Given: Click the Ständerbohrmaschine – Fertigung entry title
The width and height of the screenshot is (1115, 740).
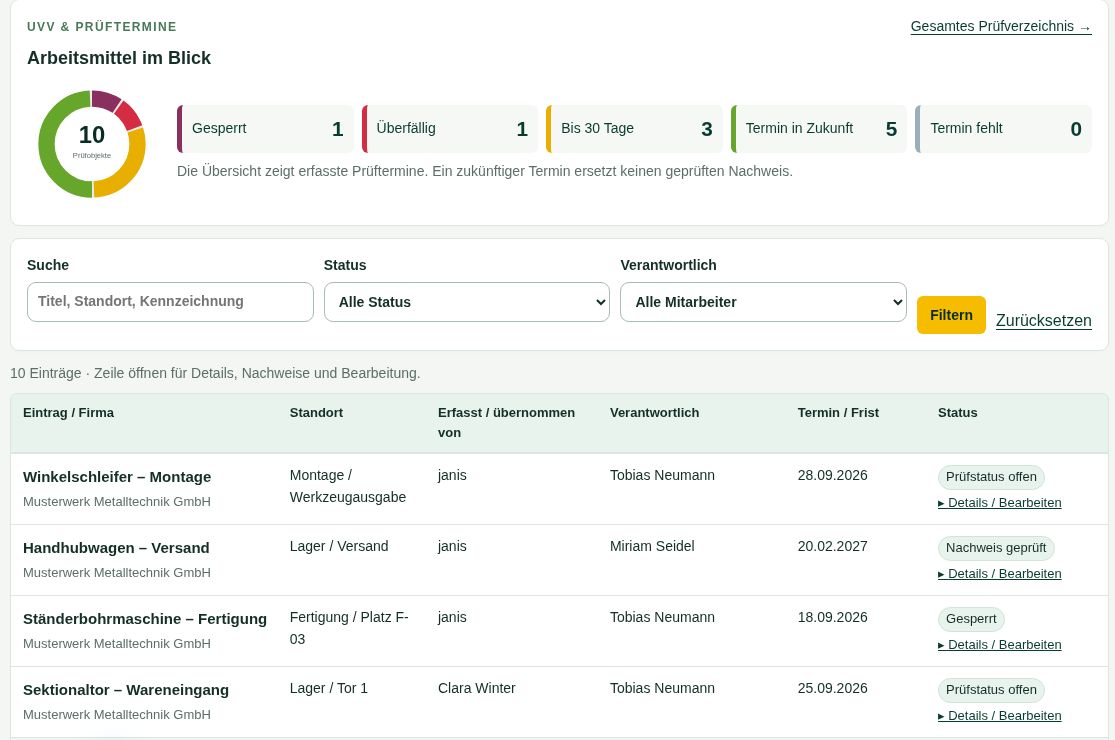Looking at the screenshot, I should coord(144,619).
